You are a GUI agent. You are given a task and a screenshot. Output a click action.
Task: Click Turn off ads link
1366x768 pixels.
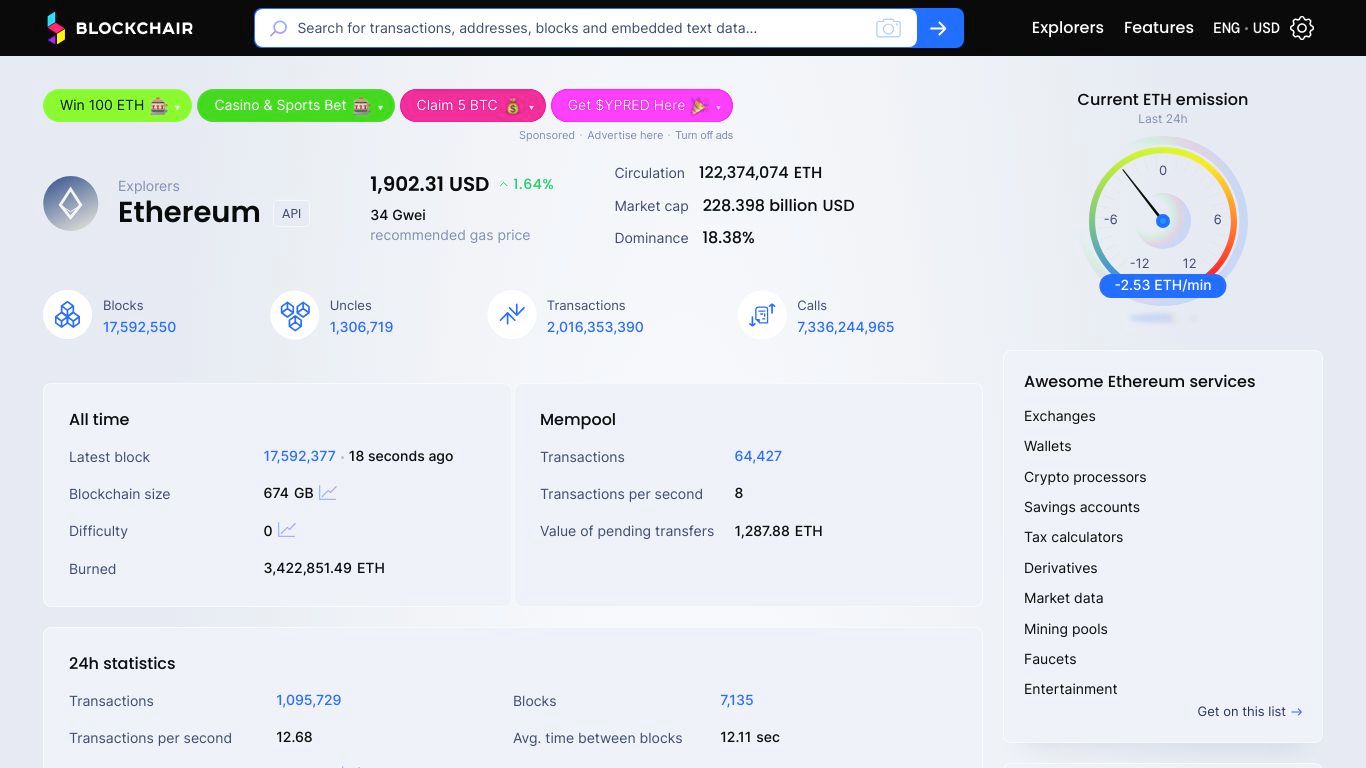pyautogui.click(x=704, y=135)
